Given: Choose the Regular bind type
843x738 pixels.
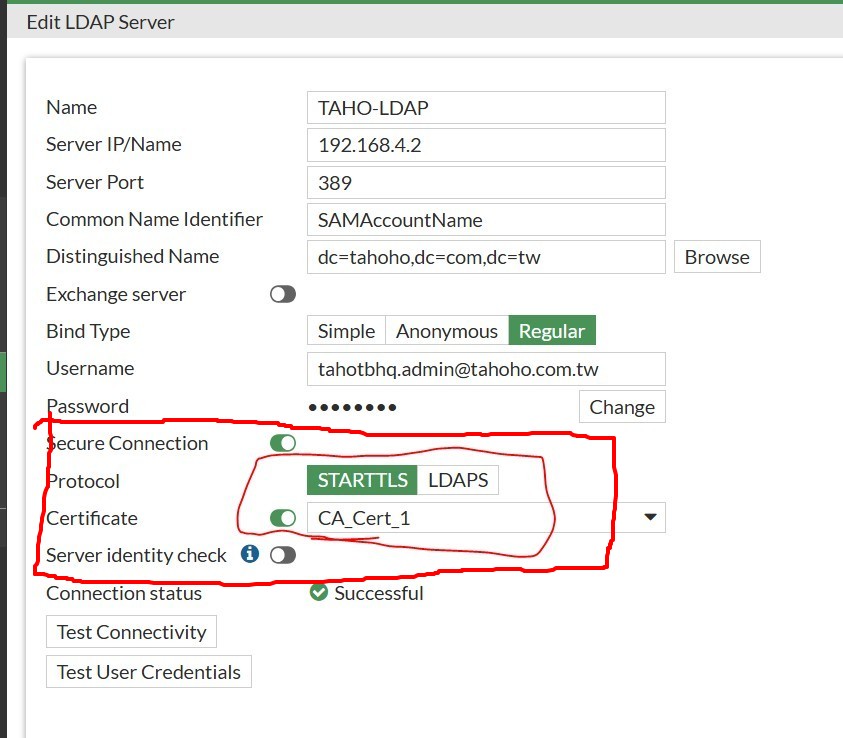Looking at the screenshot, I should (552, 331).
